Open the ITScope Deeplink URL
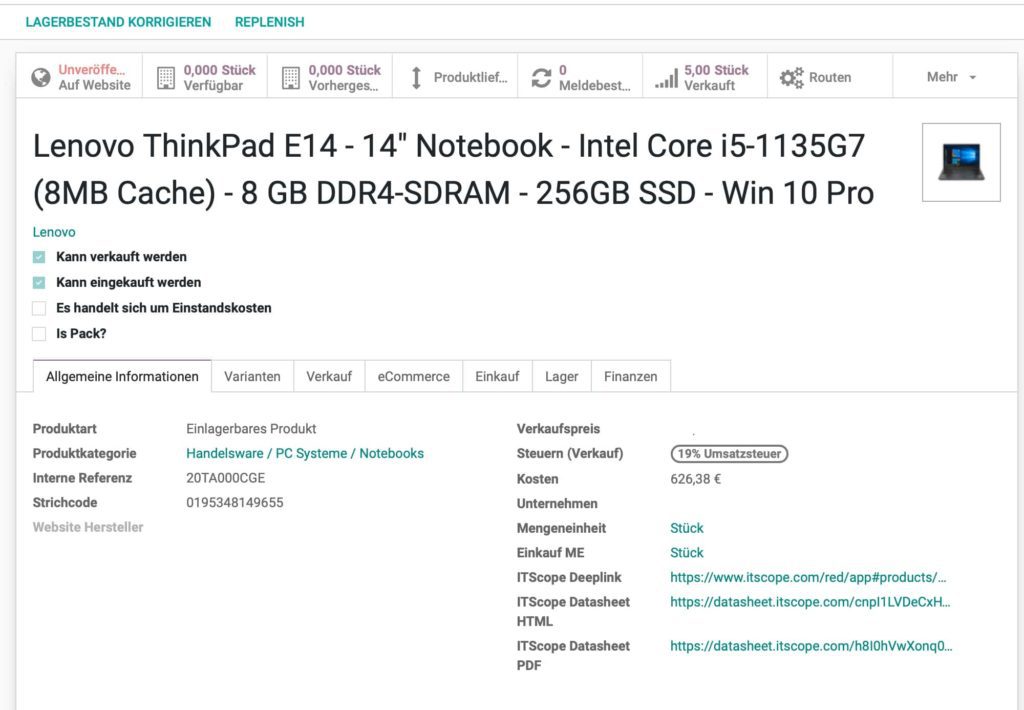This screenshot has width=1024, height=710. 808,577
